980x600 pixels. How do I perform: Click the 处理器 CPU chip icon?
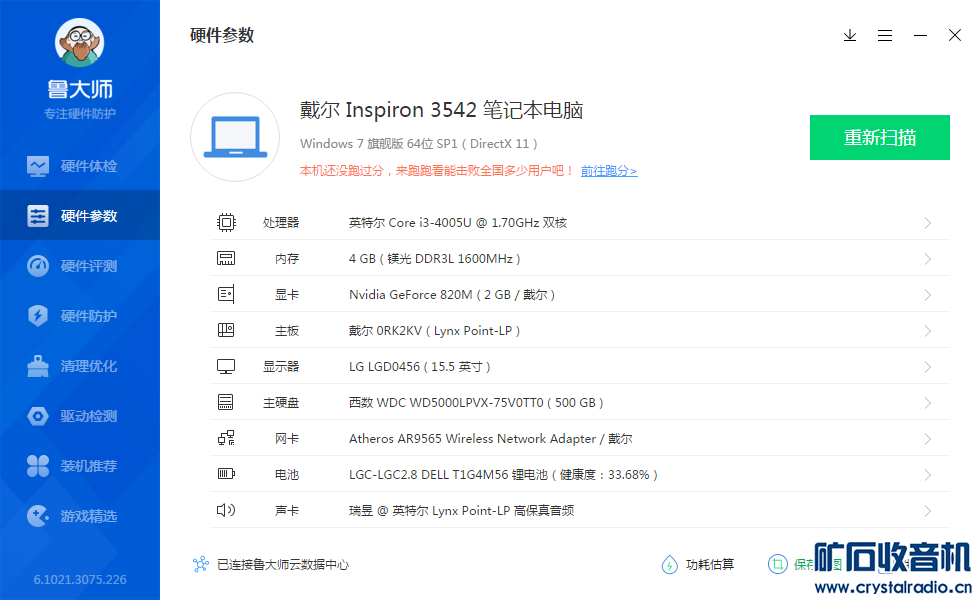[x=226, y=222]
